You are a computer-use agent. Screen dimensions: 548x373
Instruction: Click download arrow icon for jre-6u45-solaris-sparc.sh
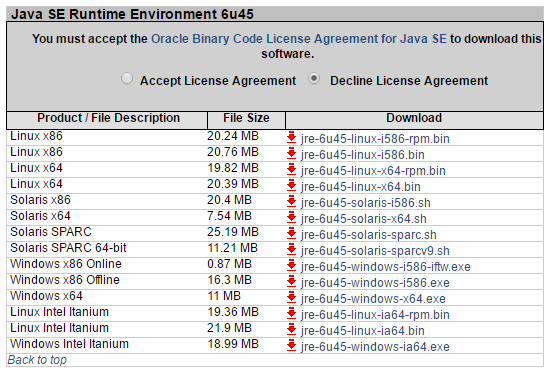291,234
